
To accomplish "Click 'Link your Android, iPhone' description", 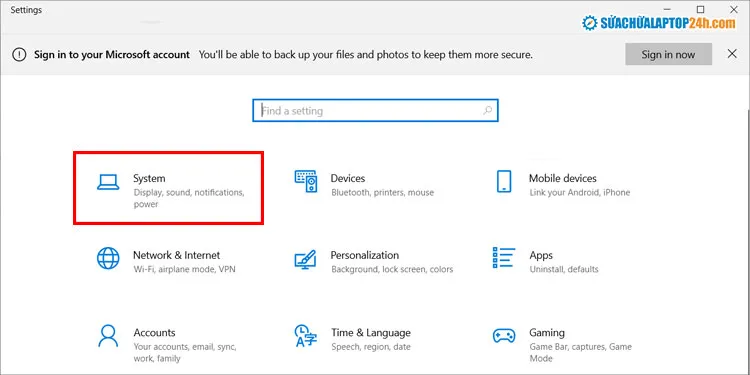I will 580,193.
